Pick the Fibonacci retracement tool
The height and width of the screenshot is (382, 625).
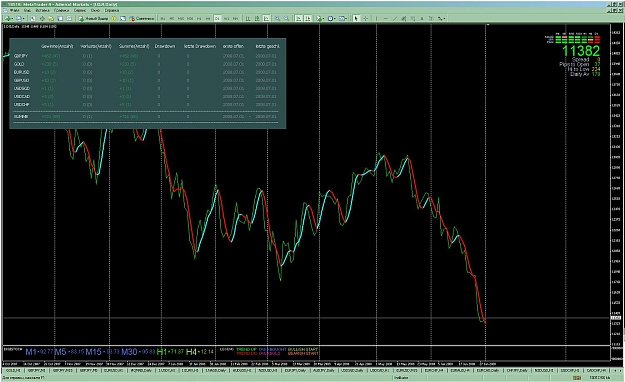[413, 18]
